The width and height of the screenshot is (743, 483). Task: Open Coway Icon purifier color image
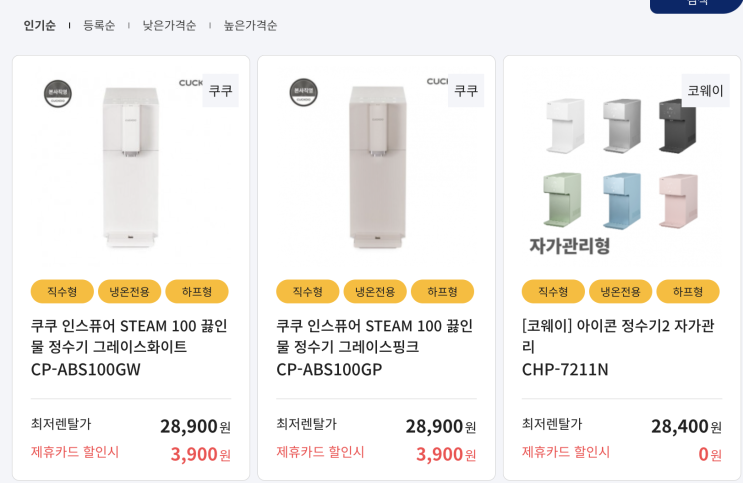tap(621, 170)
